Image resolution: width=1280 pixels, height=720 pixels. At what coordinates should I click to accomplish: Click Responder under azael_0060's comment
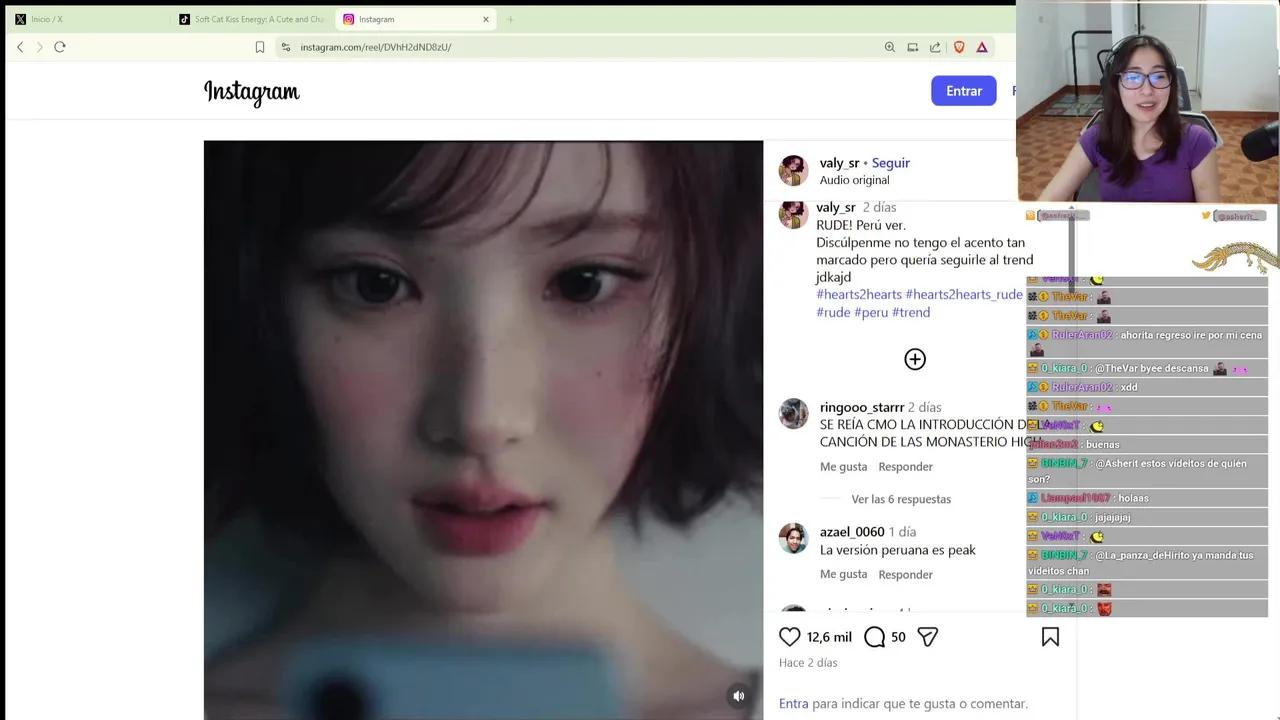[x=905, y=575]
